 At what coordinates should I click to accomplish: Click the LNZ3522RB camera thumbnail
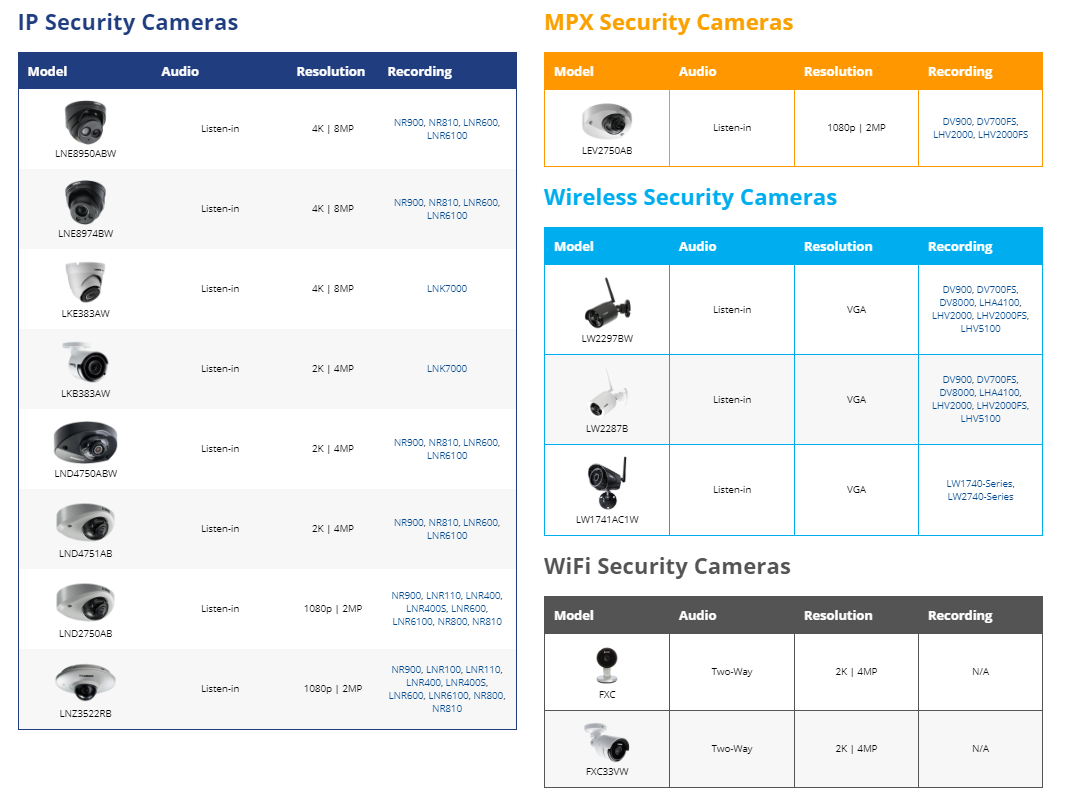click(86, 682)
